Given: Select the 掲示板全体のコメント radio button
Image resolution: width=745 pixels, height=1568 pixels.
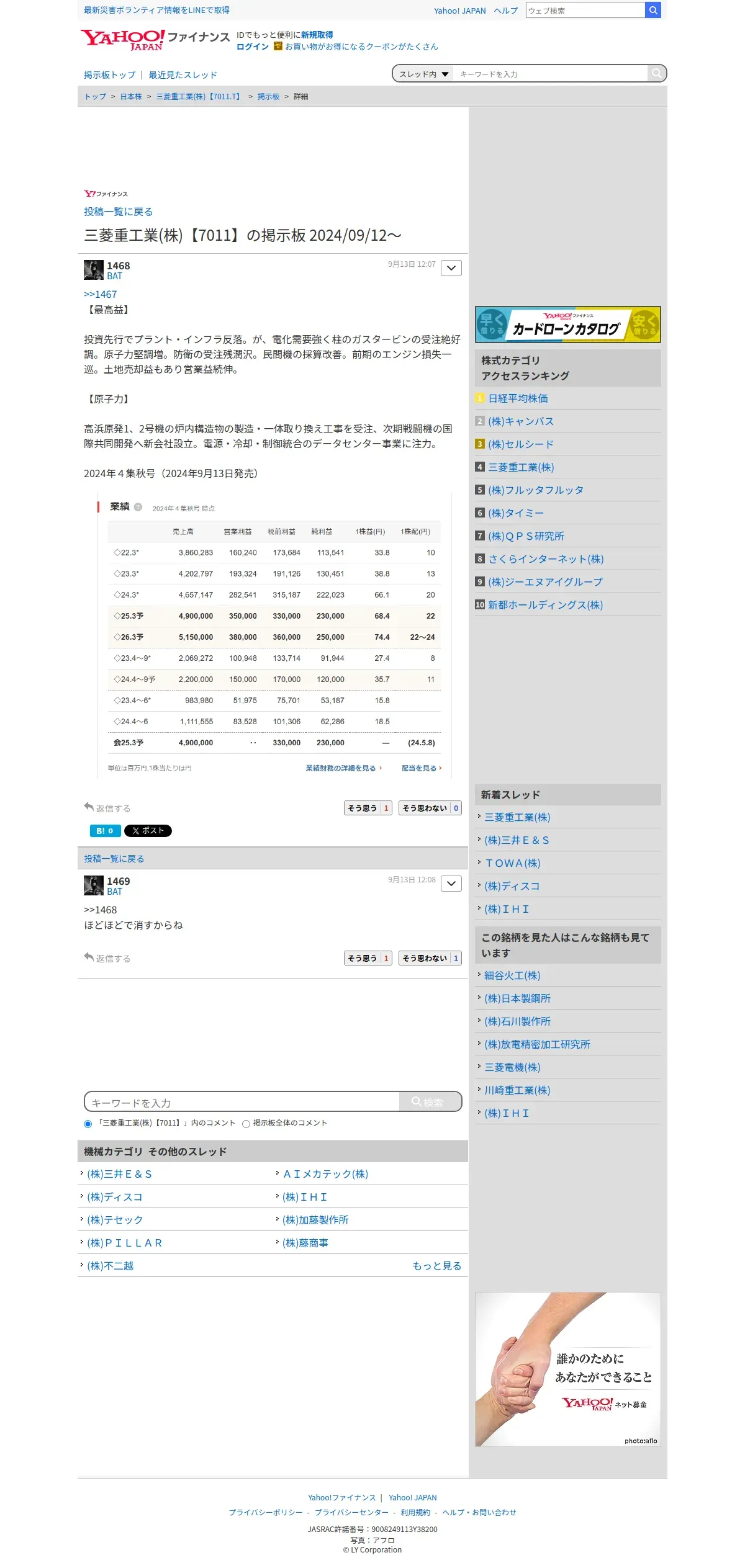Looking at the screenshot, I should [x=246, y=1124].
